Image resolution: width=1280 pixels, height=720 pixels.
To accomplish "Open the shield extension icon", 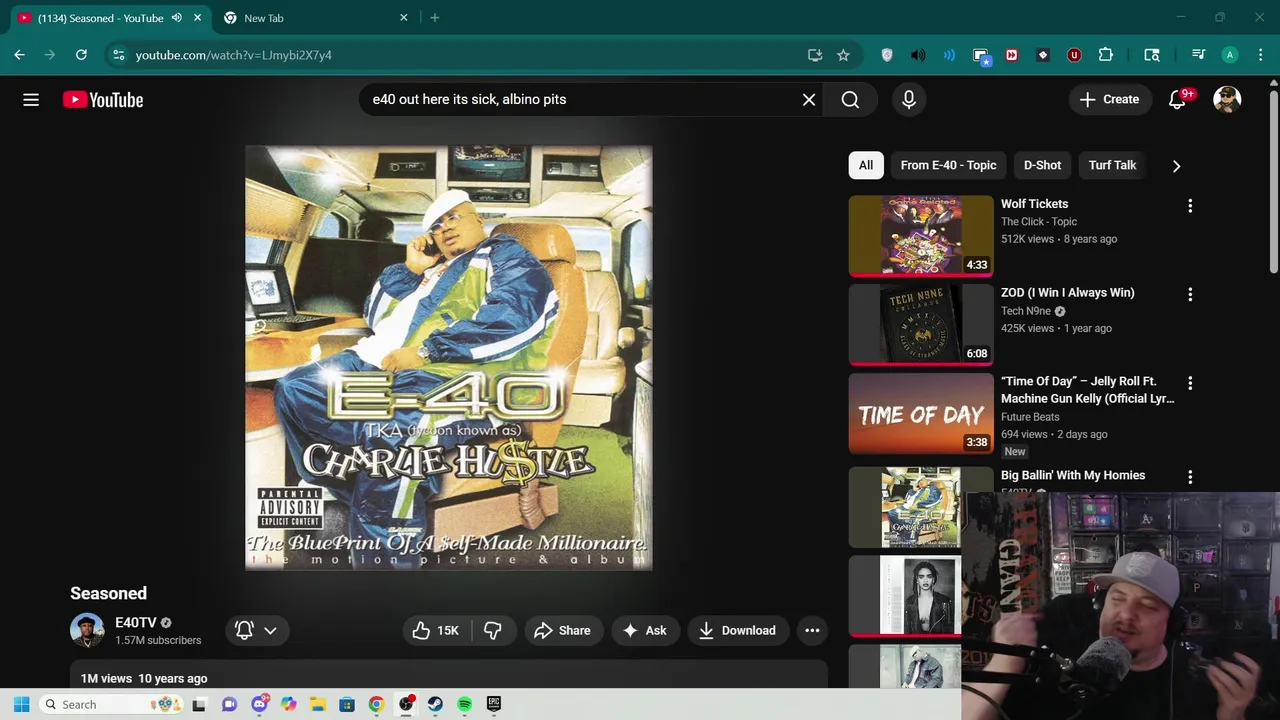I will 887,55.
